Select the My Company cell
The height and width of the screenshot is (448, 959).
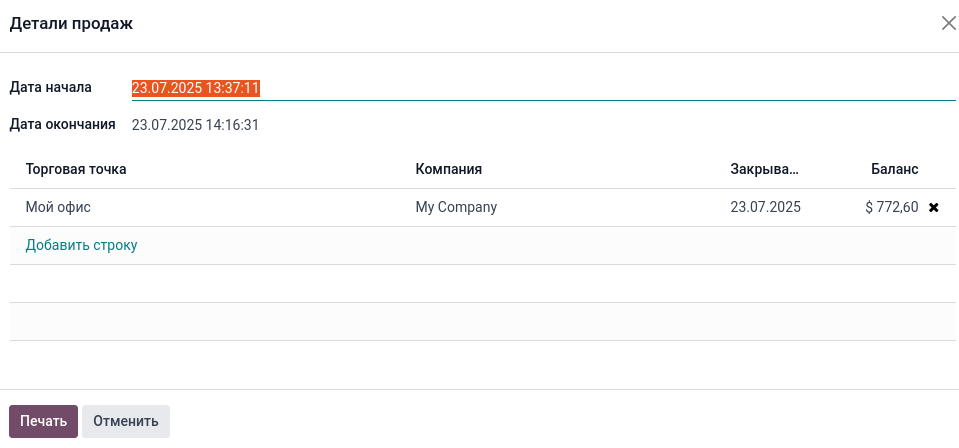456,208
